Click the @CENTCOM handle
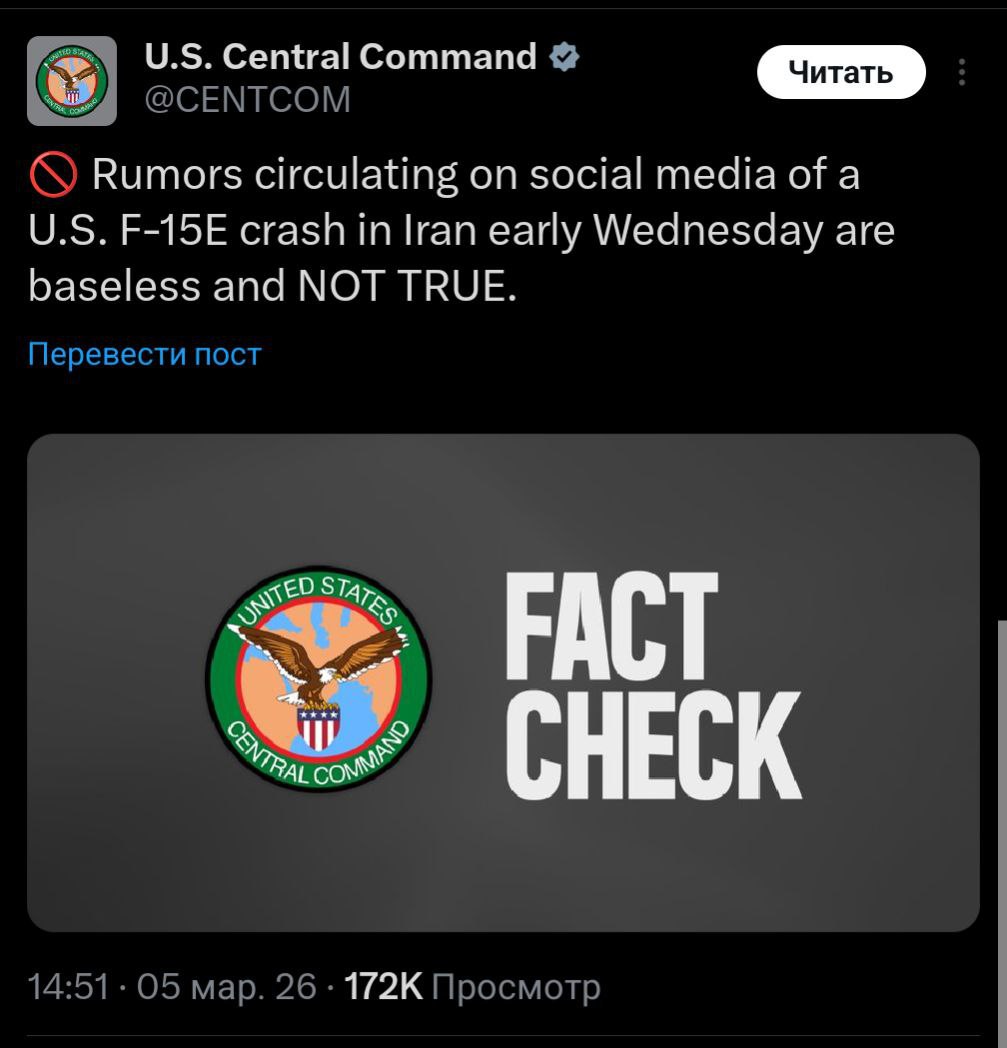Viewport: 1007px width, 1048px height. click(248, 100)
